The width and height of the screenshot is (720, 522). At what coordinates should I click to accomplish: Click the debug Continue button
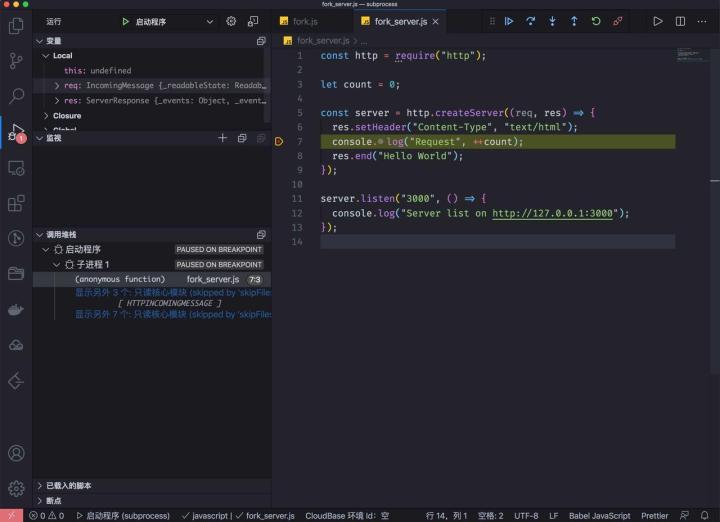pos(508,20)
